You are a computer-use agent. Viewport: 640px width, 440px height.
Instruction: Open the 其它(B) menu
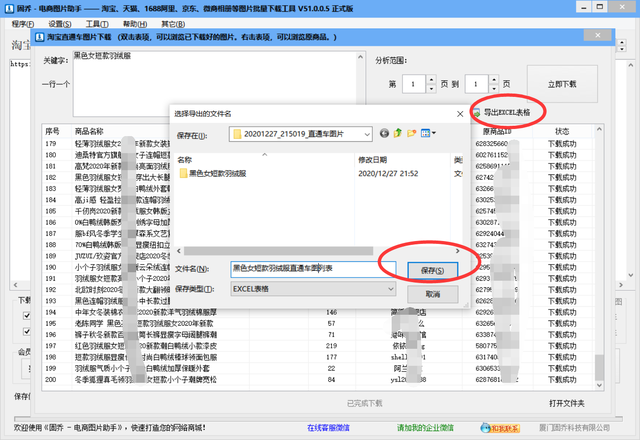coord(173,24)
